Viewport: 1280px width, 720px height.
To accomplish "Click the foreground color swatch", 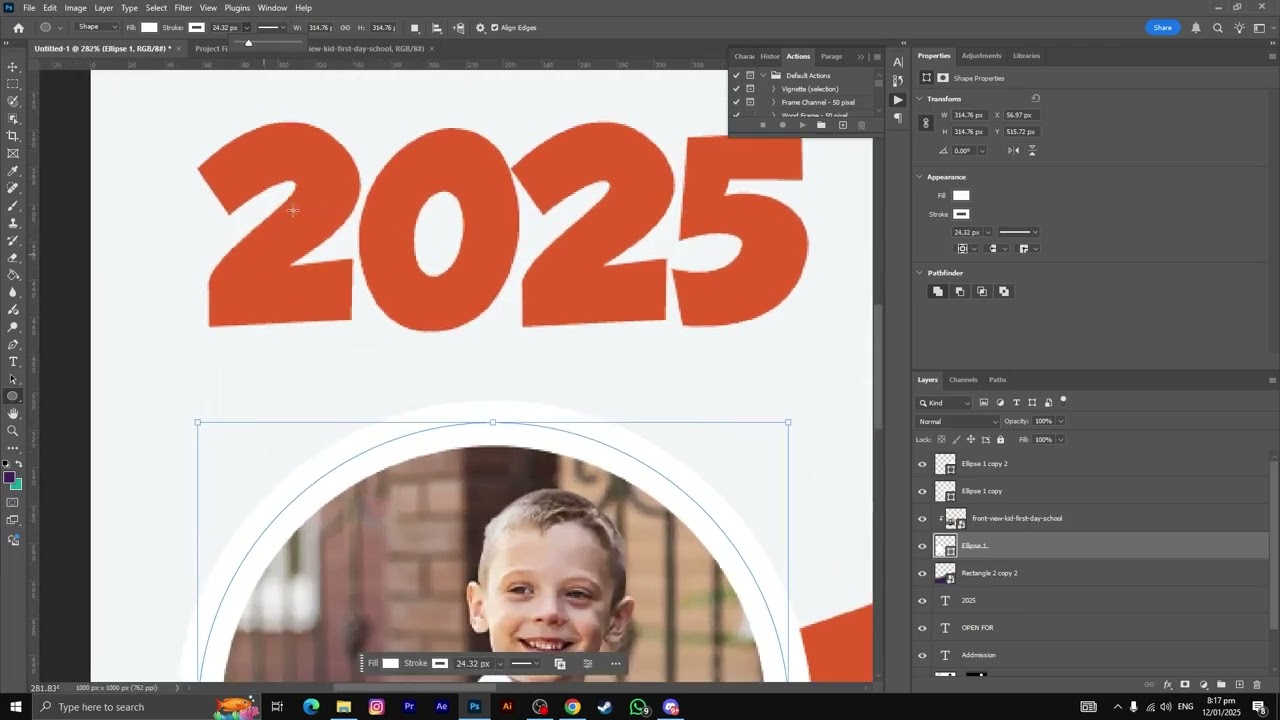I will coord(9,478).
